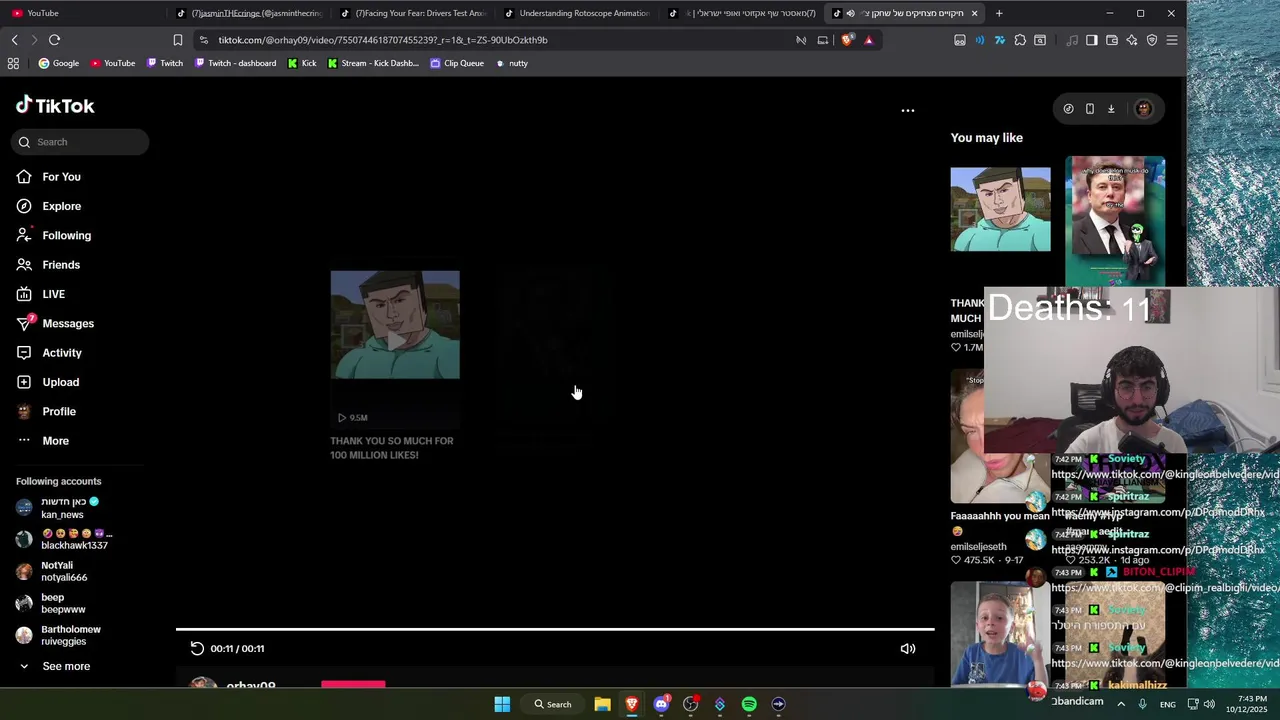Go to the Explore page

48,206
